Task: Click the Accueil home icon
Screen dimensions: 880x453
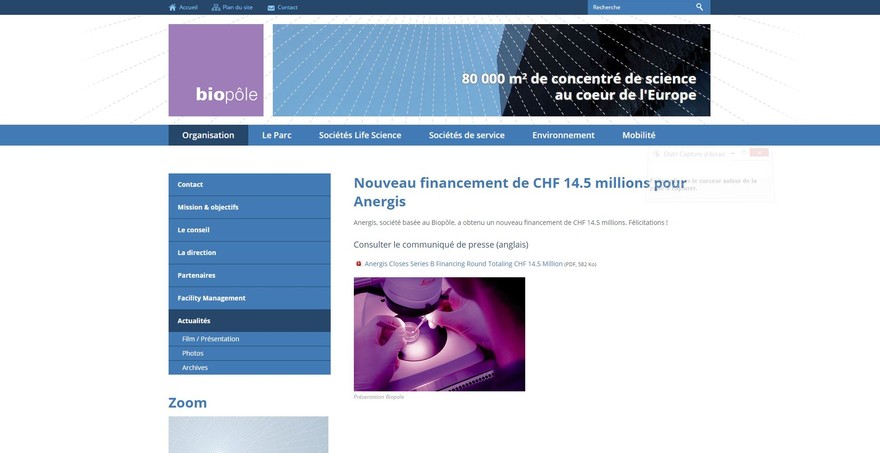Action: (x=172, y=7)
